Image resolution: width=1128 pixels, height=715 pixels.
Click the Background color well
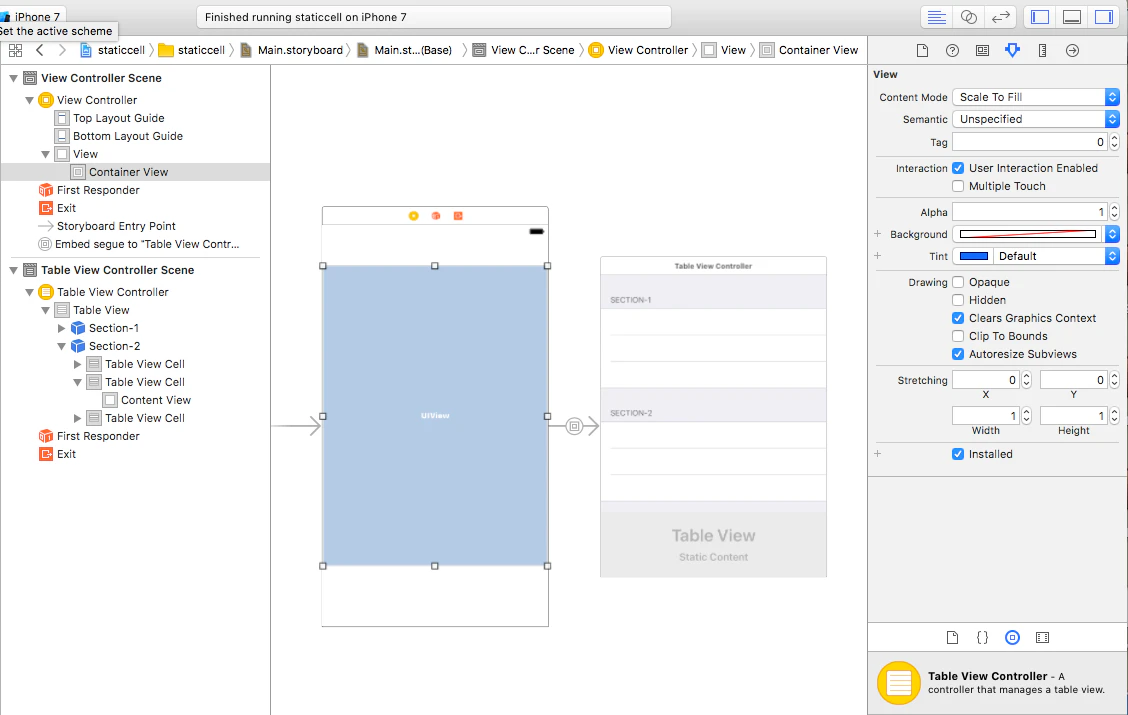pyautogui.click(x=1028, y=234)
